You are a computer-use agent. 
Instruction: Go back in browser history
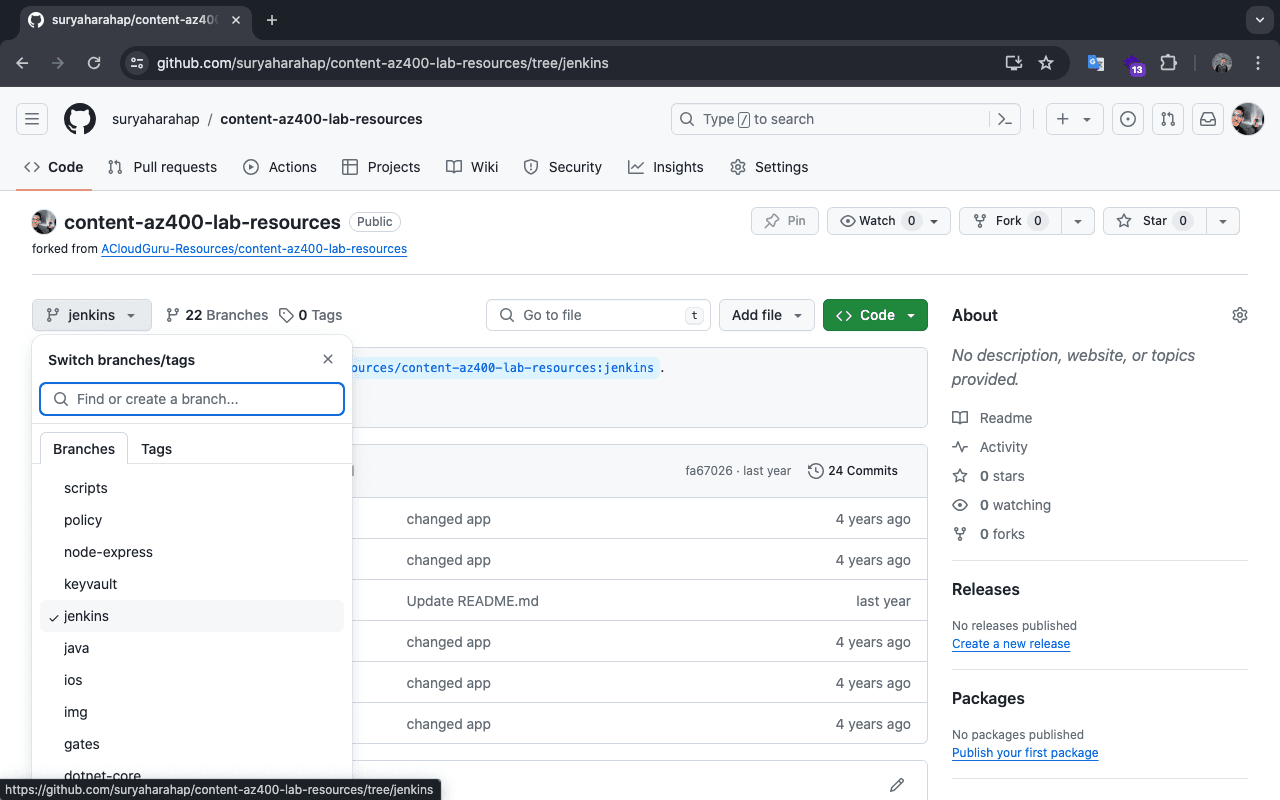22,63
